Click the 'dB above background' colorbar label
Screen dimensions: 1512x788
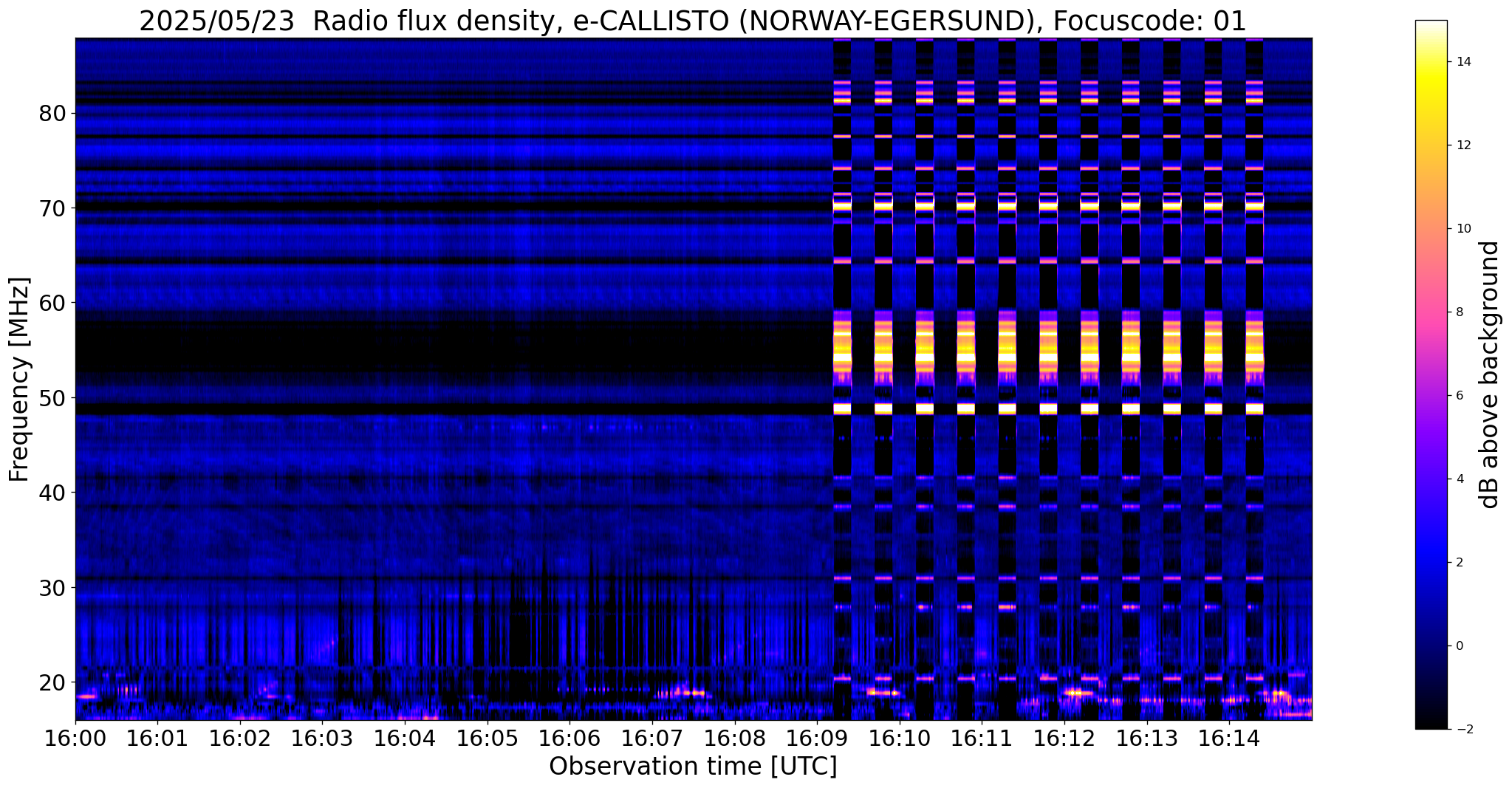click(1490, 374)
